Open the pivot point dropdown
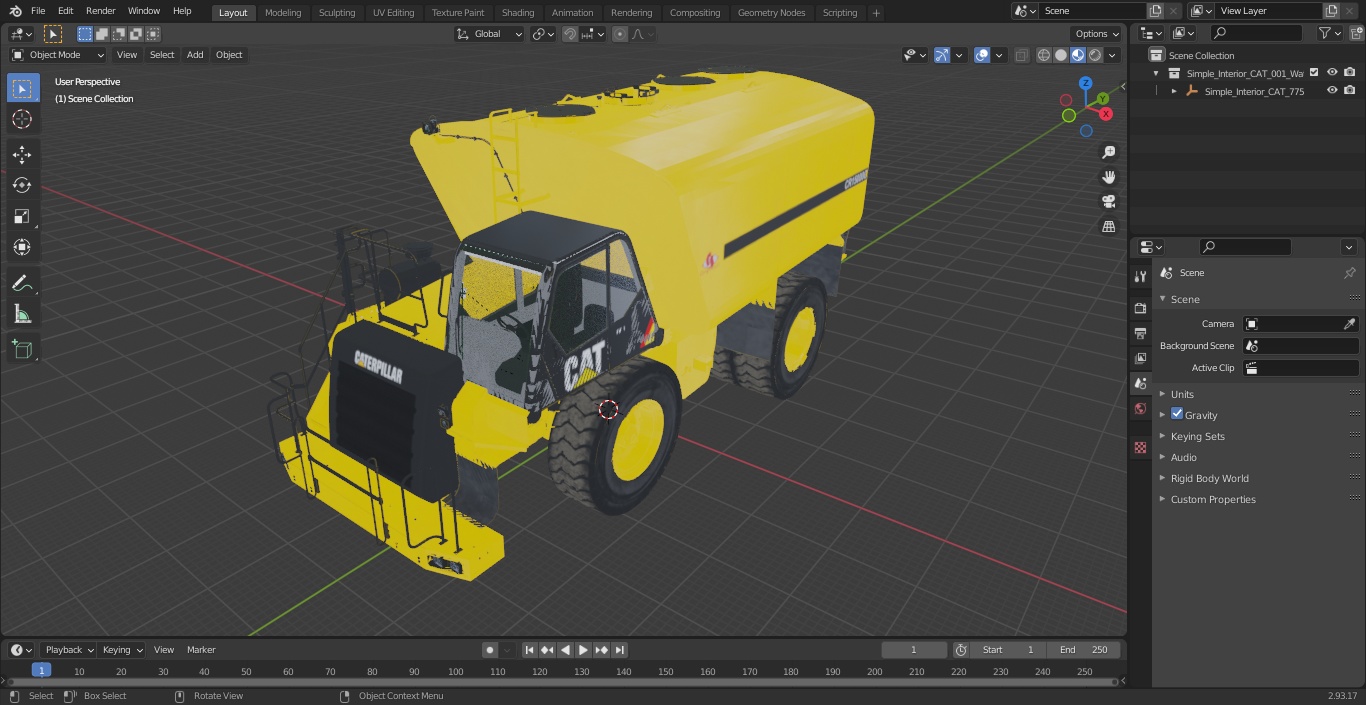This screenshot has height=705, width=1366. point(543,34)
